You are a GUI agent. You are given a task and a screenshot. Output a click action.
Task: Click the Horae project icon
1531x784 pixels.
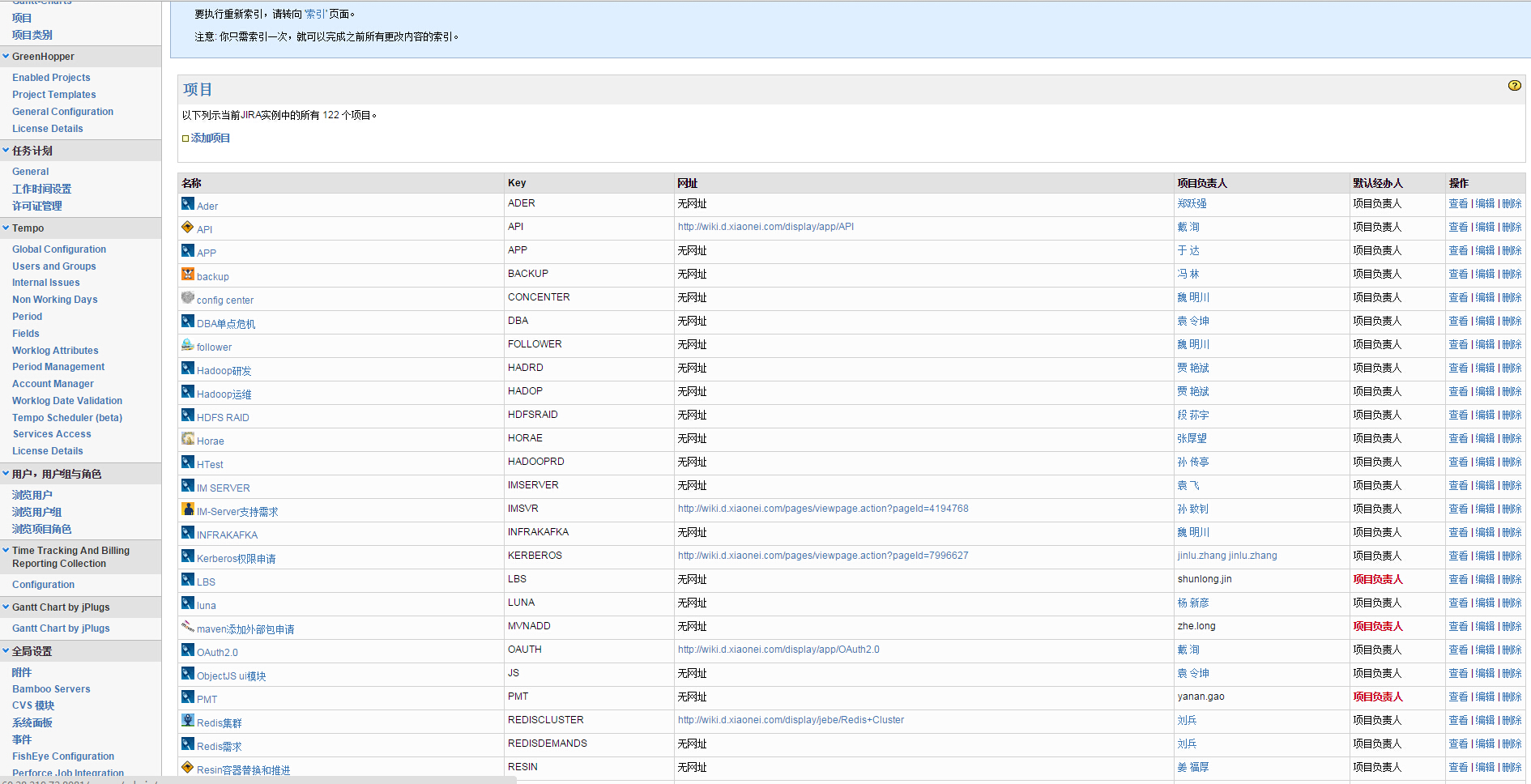click(188, 439)
